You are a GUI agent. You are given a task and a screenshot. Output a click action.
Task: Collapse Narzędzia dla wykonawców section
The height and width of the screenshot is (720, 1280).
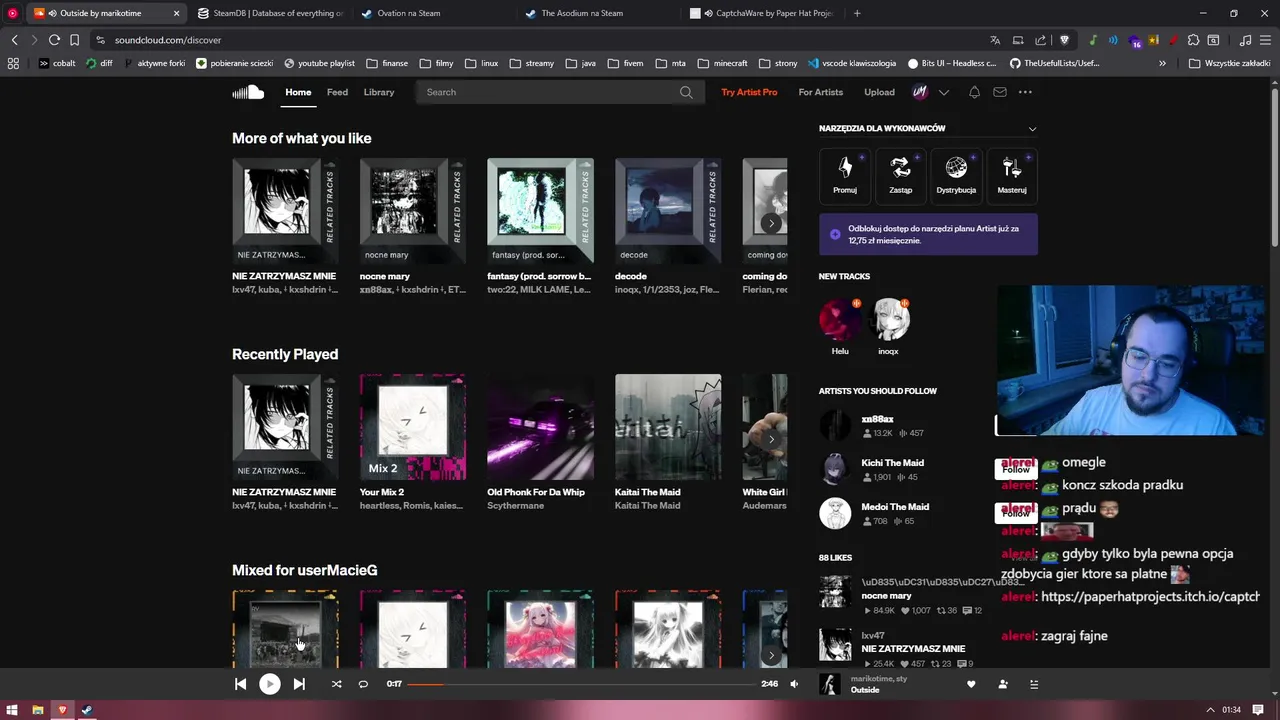coord(1032,128)
